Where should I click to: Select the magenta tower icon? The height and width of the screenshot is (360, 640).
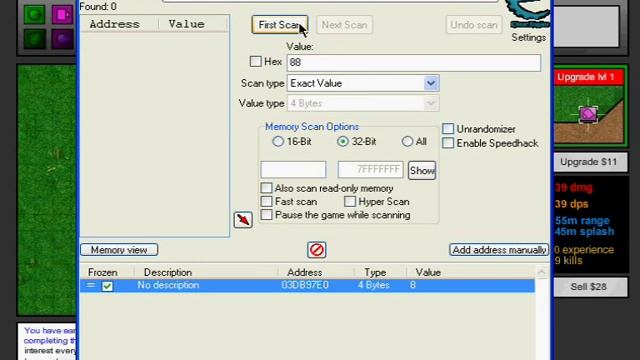click(62, 15)
